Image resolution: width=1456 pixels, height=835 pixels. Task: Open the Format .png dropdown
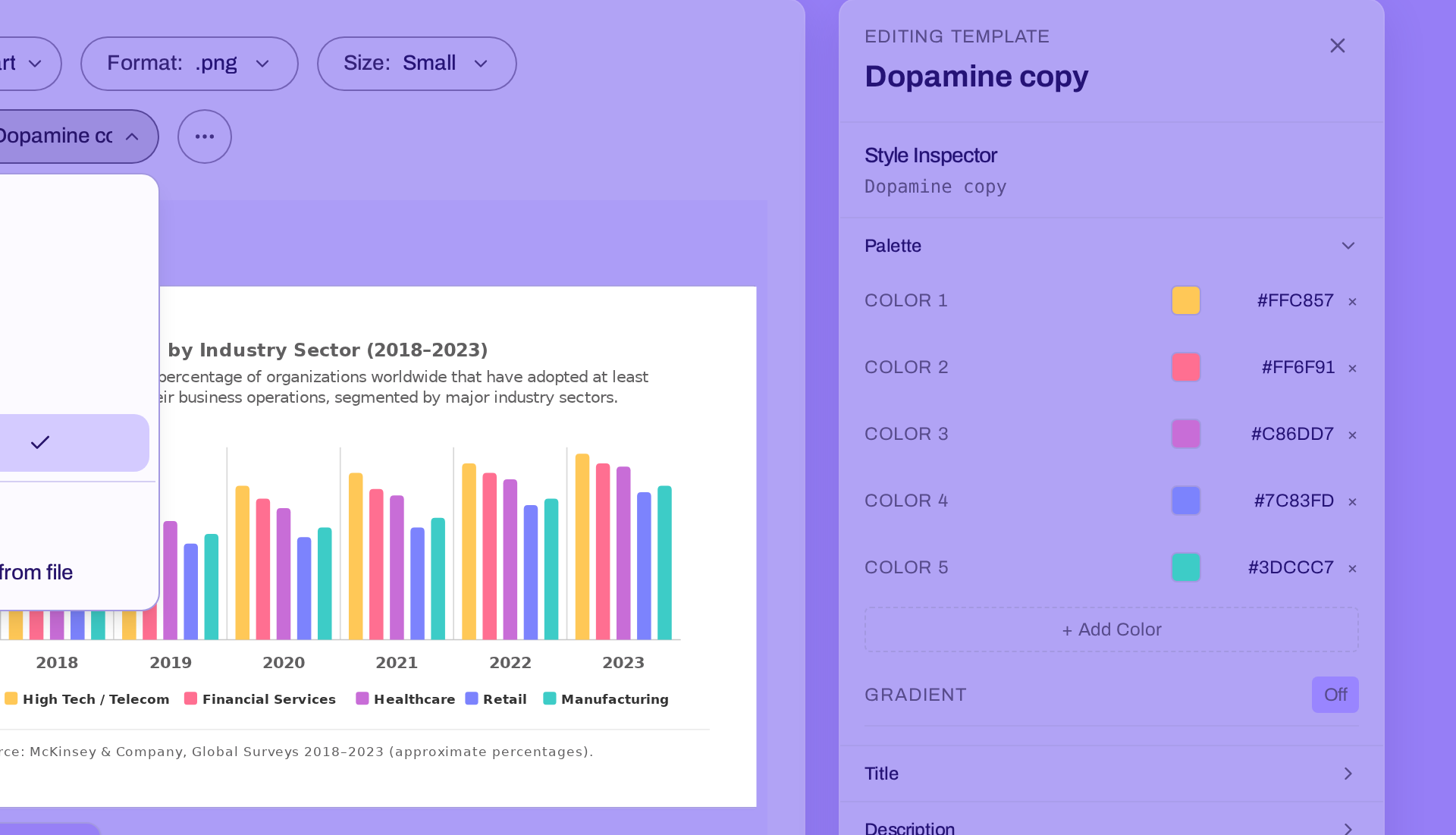[189, 64]
